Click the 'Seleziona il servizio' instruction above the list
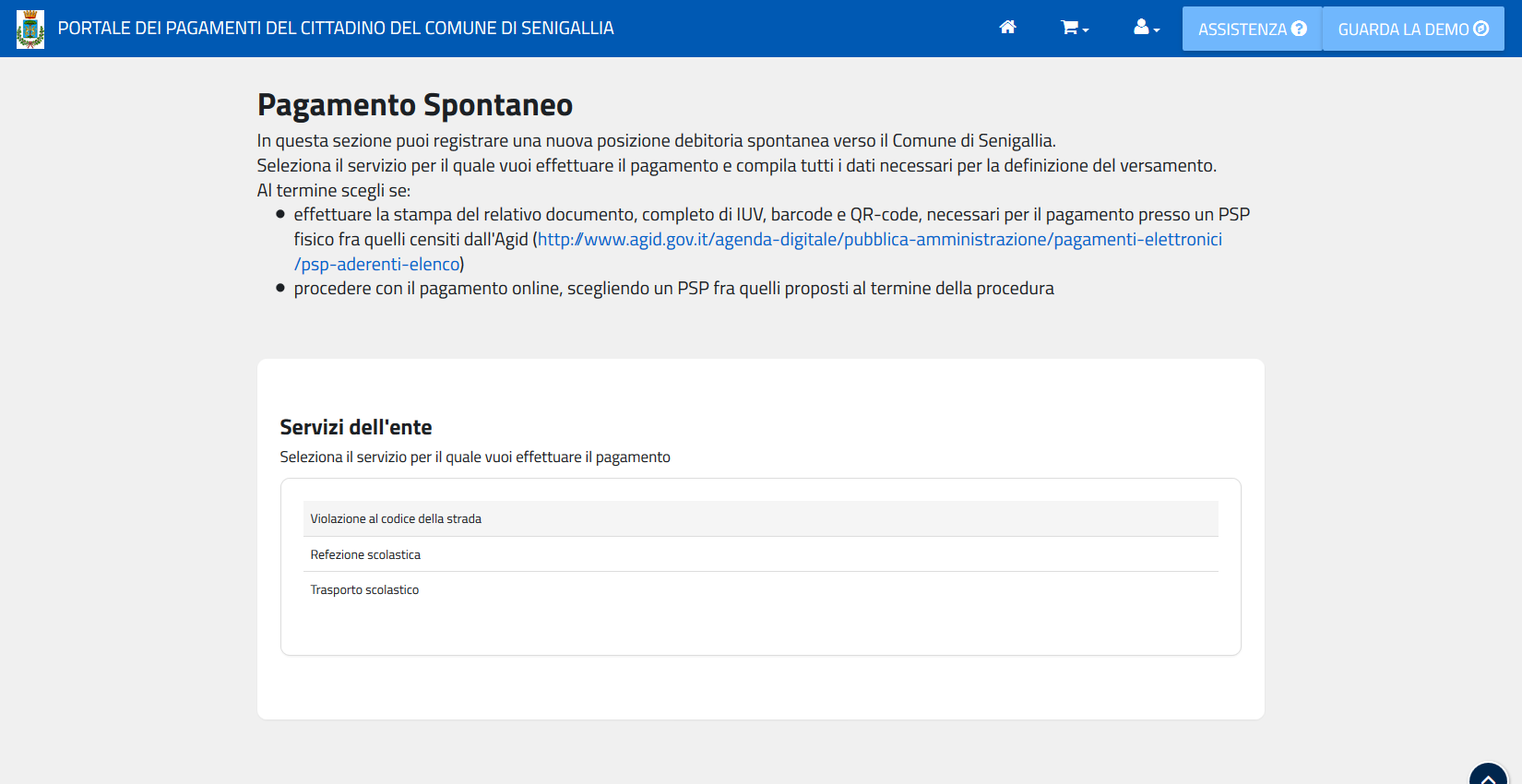Image resolution: width=1522 pixels, height=784 pixels. pos(474,457)
